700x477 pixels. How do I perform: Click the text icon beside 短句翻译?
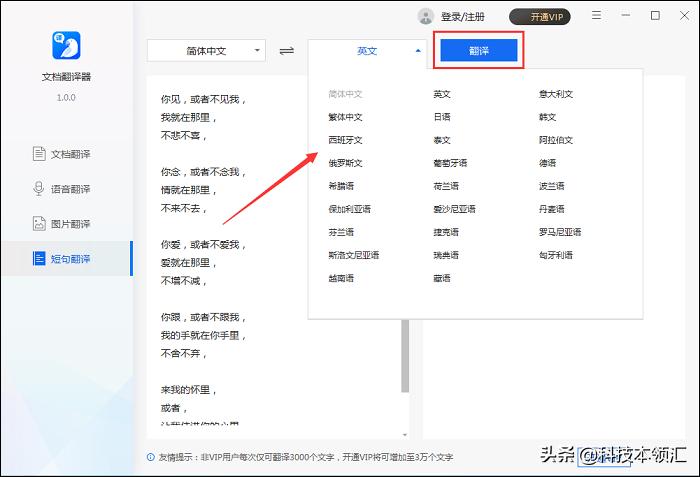39,258
